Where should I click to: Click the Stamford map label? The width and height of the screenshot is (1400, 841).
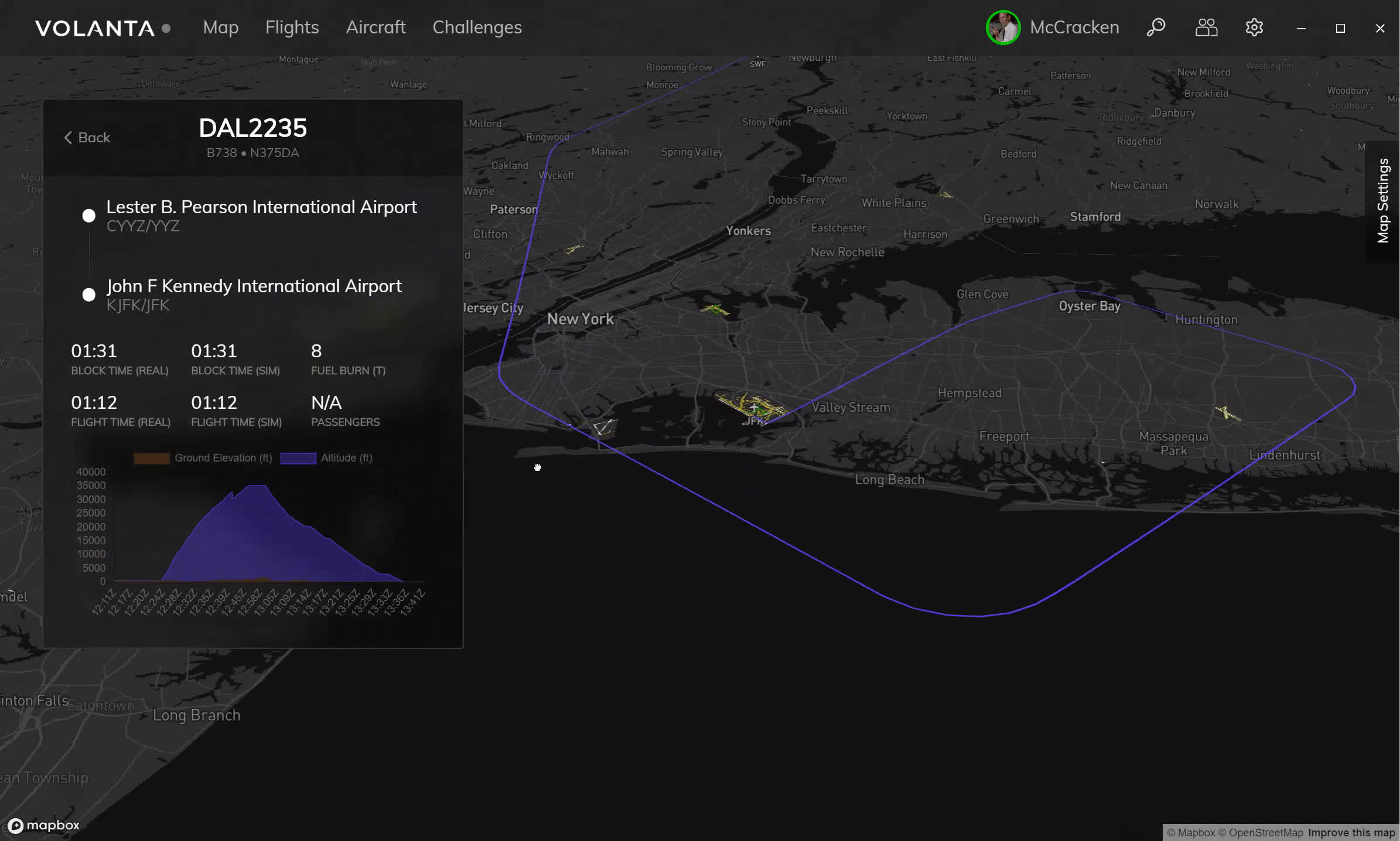(1095, 217)
